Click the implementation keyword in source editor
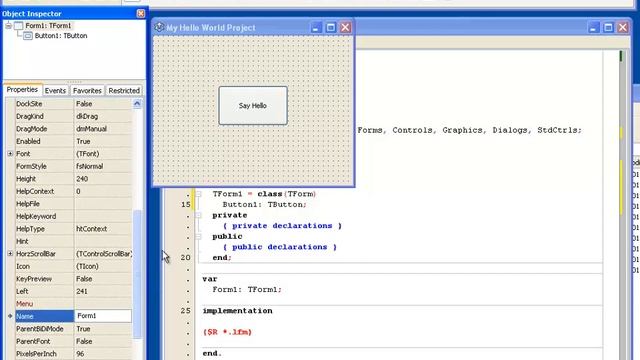This screenshot has width=640, height=360. coord(238,311)
